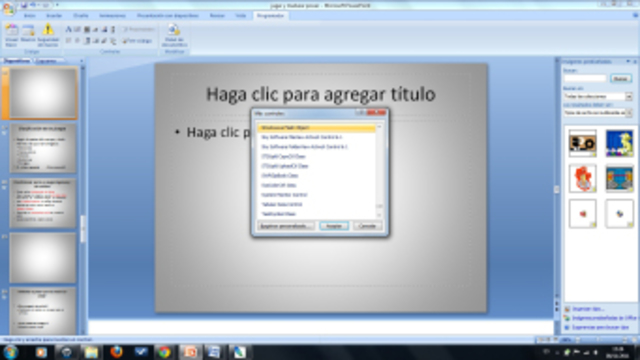Click the clip art Buscar button
The image size is (640, 360).
[621, 78]
